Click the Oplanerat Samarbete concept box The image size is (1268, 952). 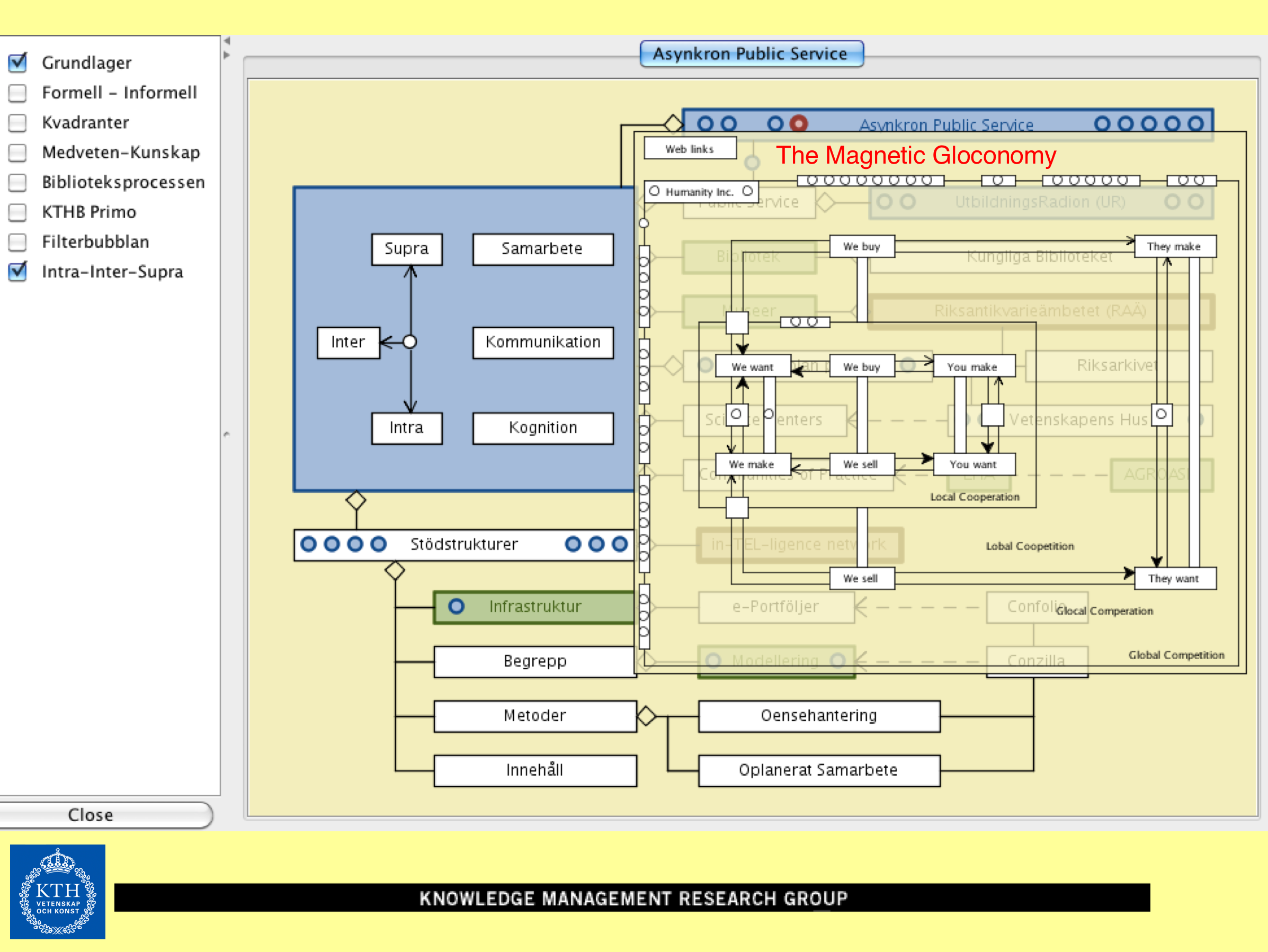click(818, 770)
